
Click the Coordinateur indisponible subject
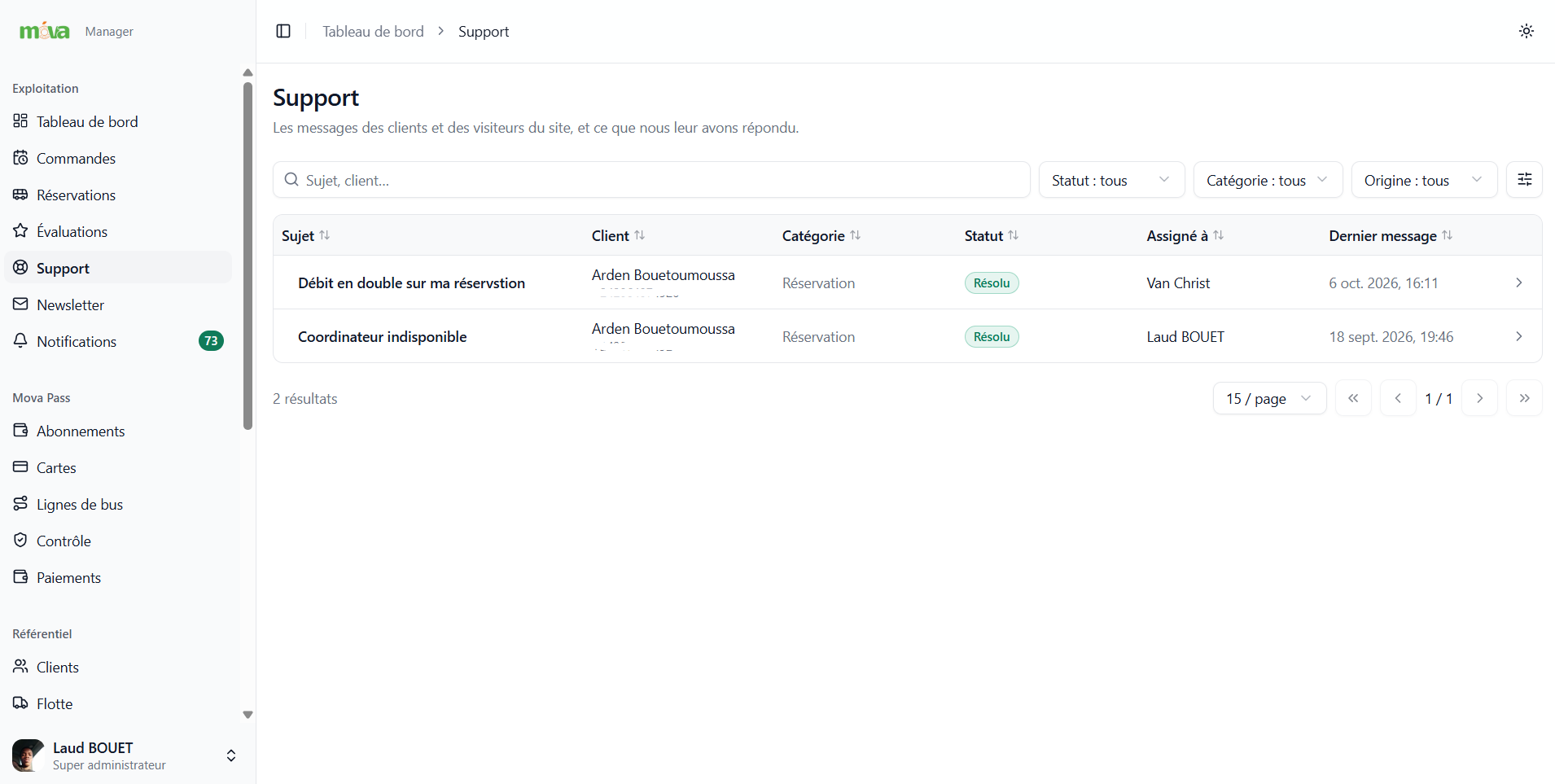coord(382,336)
